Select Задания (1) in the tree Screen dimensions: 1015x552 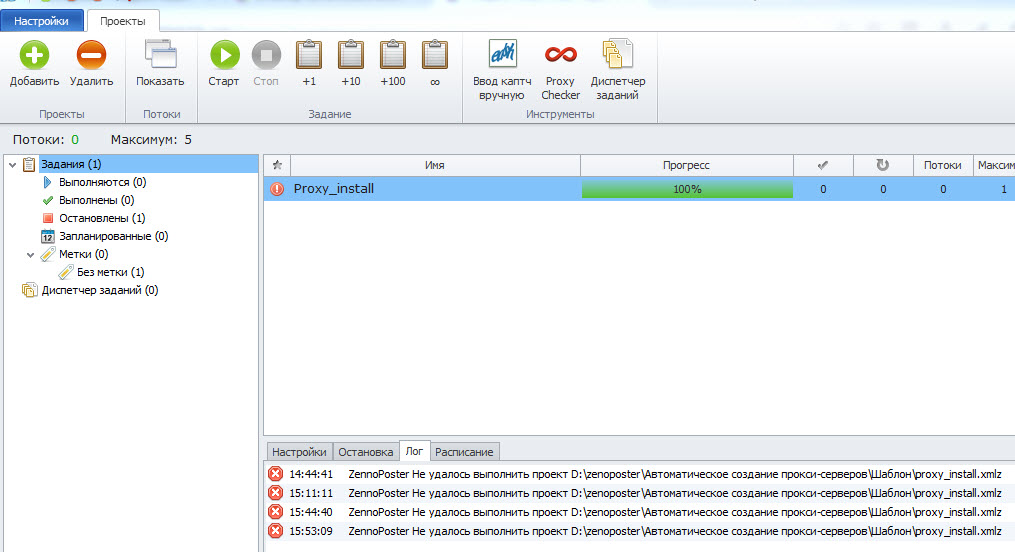click(x=71, y=164)
